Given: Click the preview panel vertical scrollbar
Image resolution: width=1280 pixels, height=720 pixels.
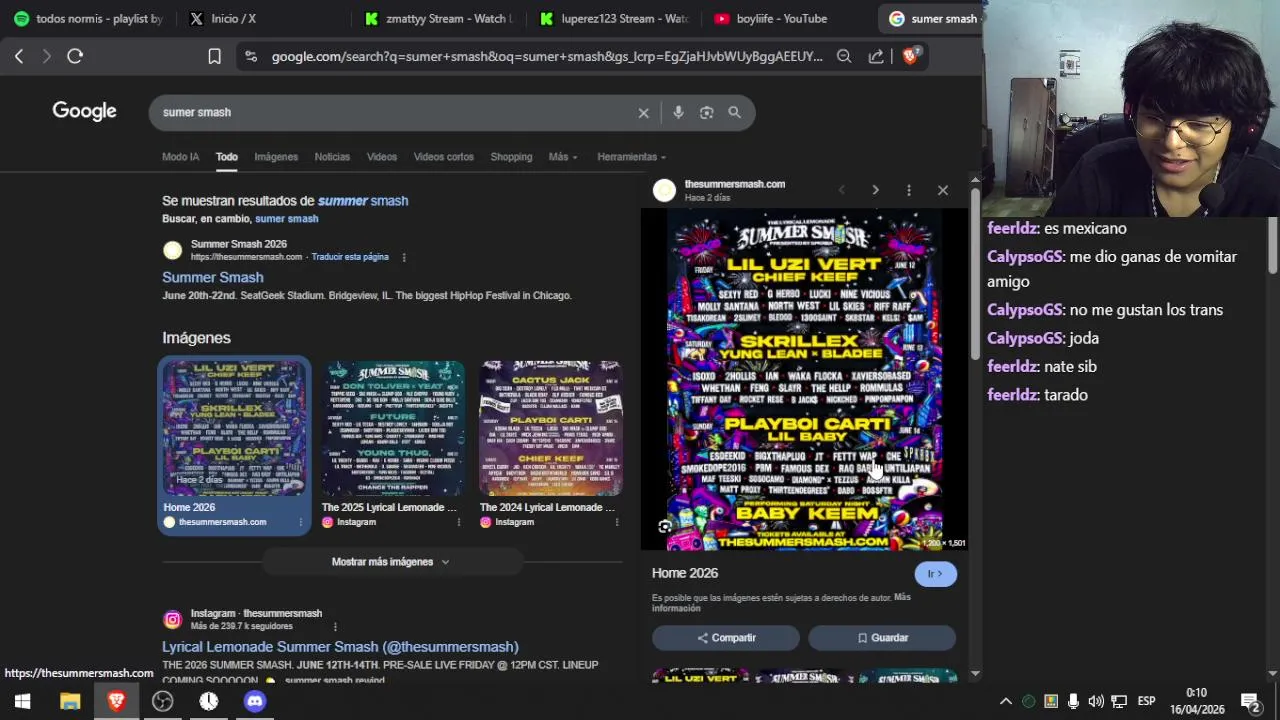Looking at the screenshot, I should [x=975, y=275].
